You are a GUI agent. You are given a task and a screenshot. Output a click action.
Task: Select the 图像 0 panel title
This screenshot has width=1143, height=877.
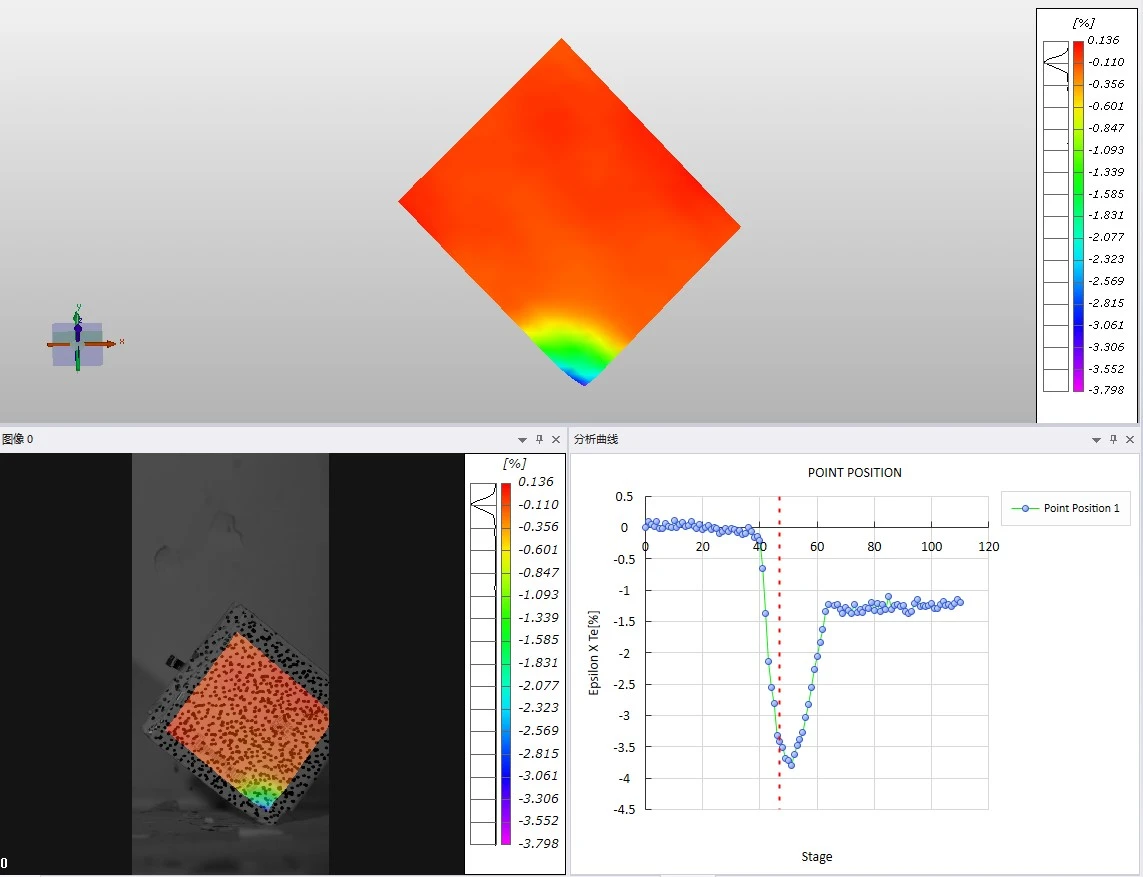point(18,440)
